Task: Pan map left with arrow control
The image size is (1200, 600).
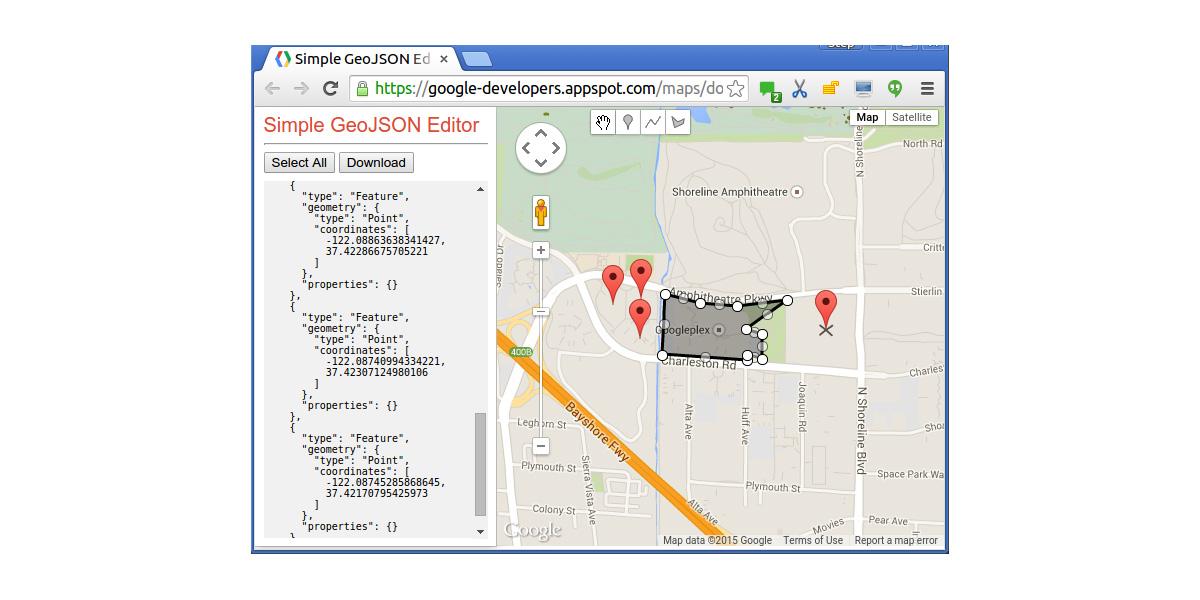Action: click(x=524, y=149)
